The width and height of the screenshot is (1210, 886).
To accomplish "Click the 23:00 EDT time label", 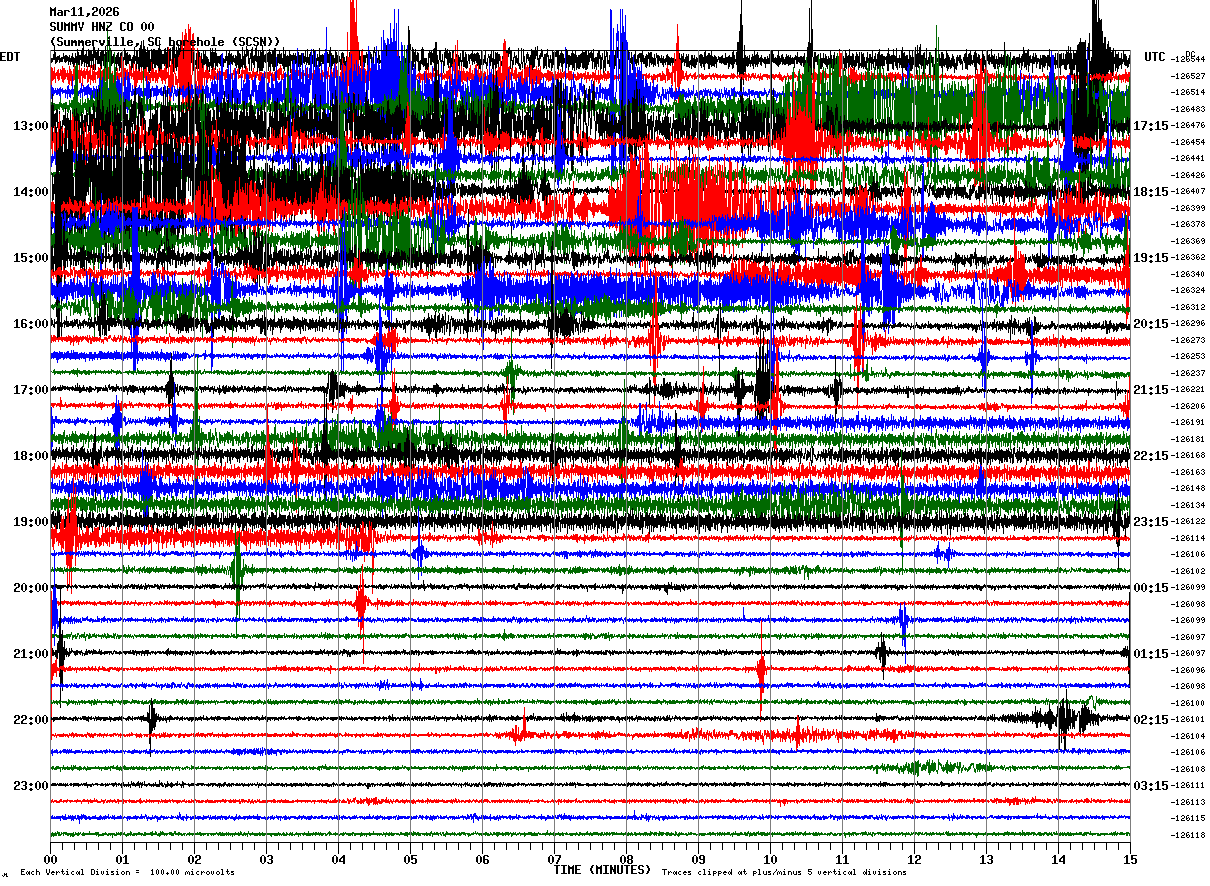I will coord(31,785).
